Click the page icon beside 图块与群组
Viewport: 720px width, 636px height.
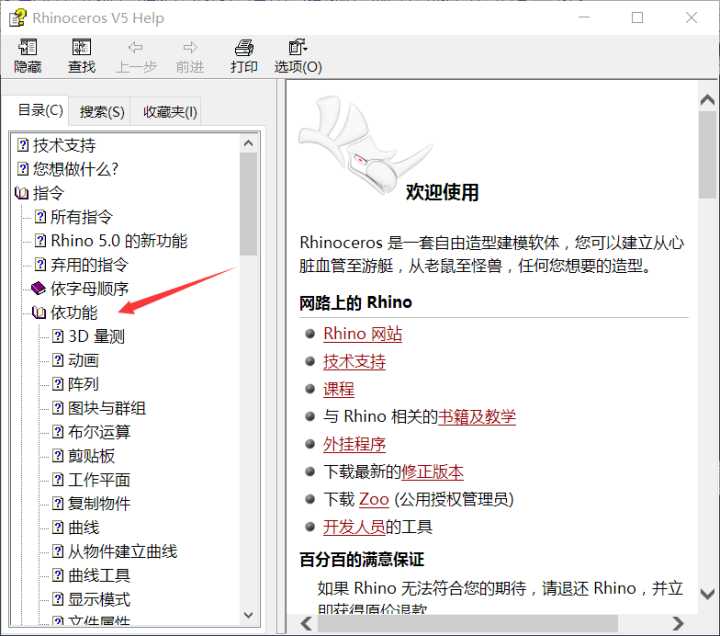(58, 408)
